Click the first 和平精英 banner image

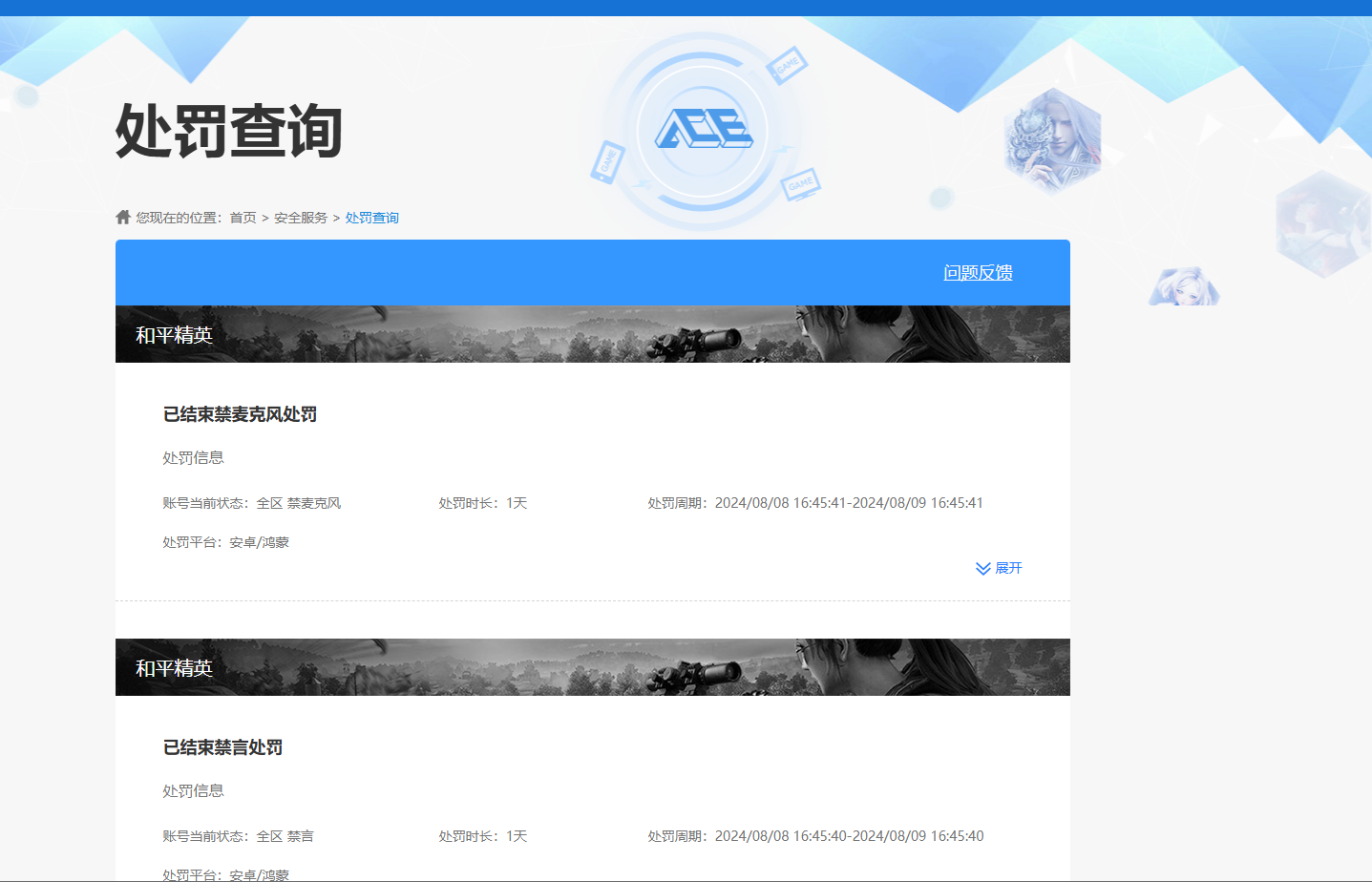coord(592,333)
